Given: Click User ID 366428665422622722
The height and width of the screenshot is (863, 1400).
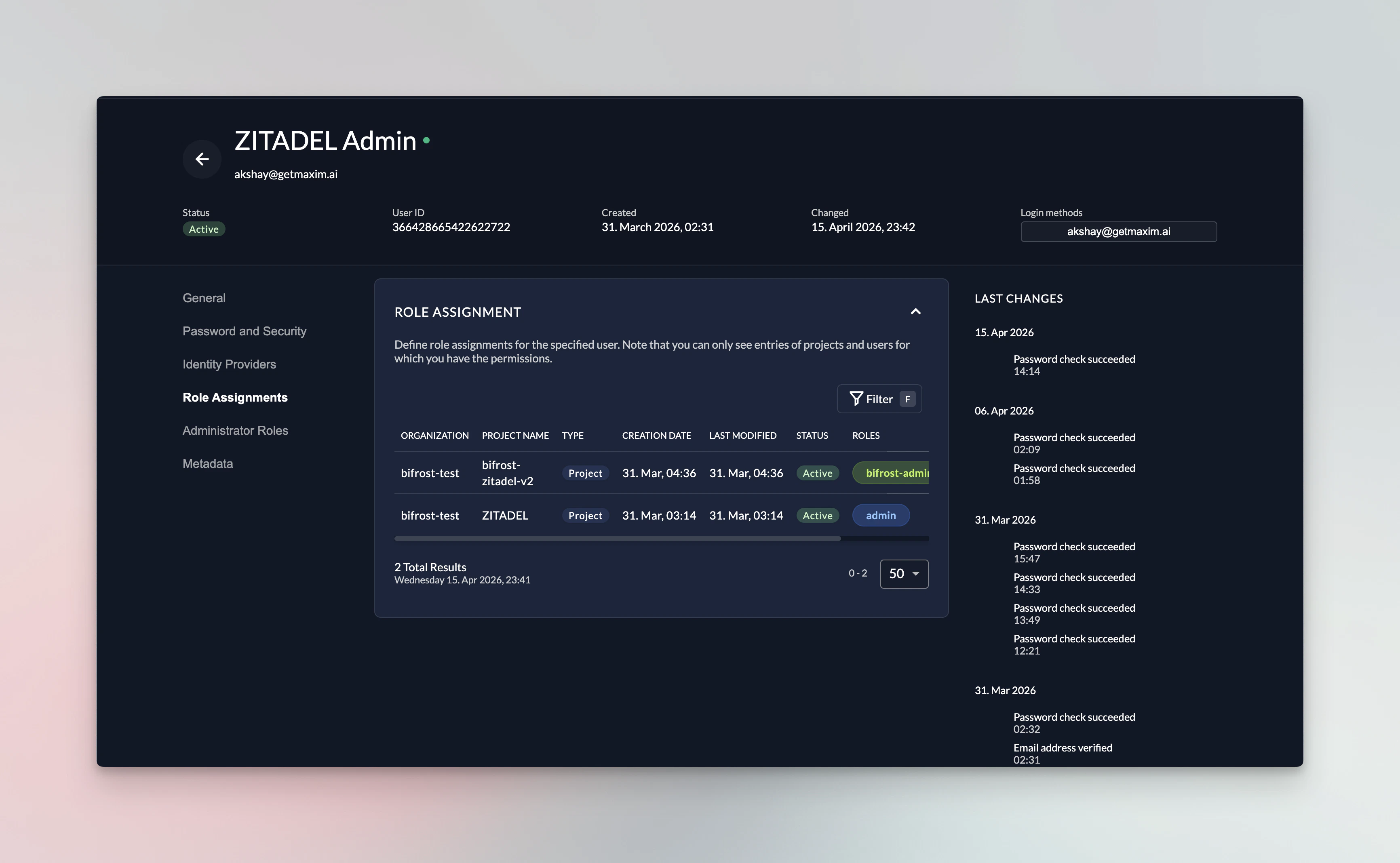Looking at the screenshot, I should 451,227.
